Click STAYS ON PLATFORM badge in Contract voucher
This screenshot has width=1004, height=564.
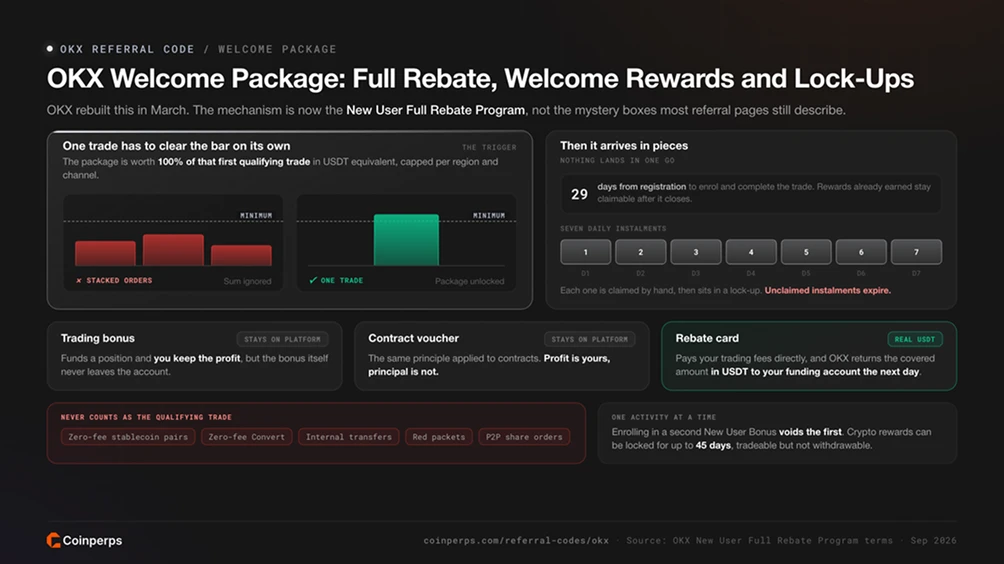click(x=590, y=339)
